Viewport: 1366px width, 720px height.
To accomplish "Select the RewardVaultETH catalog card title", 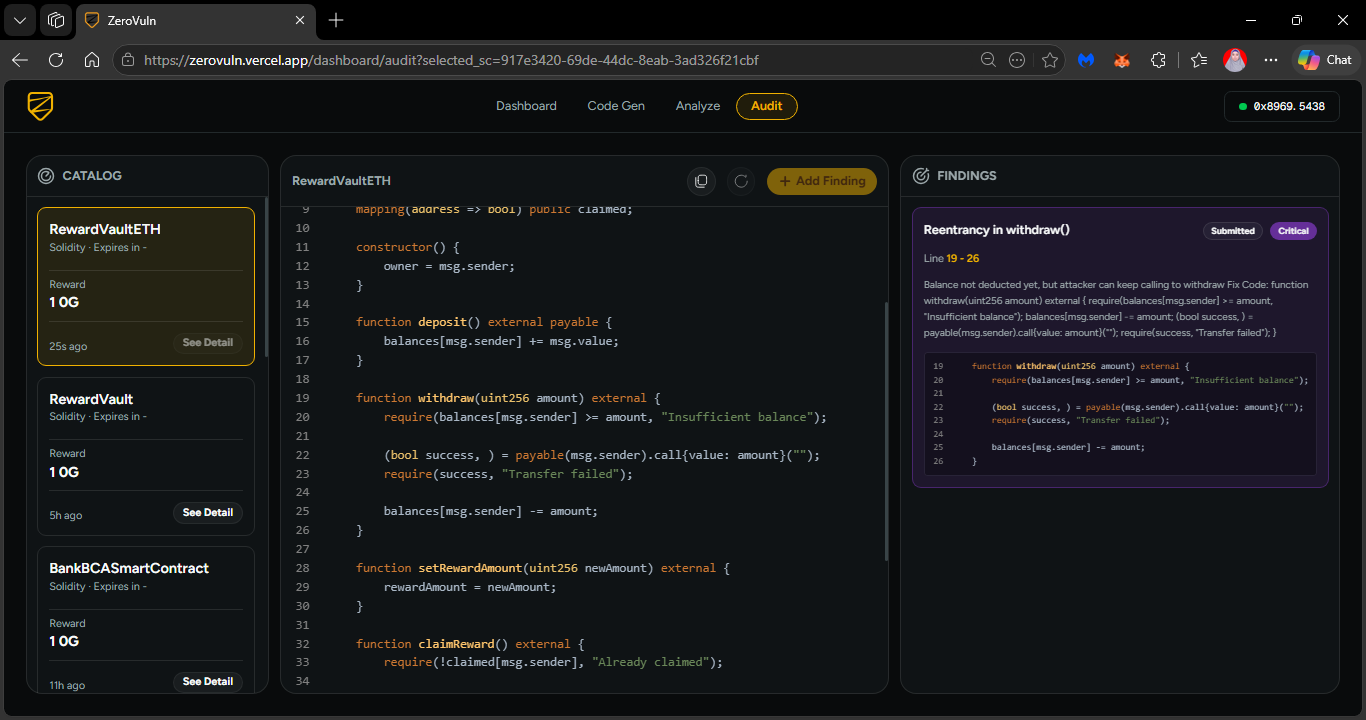I will (105, 229).
